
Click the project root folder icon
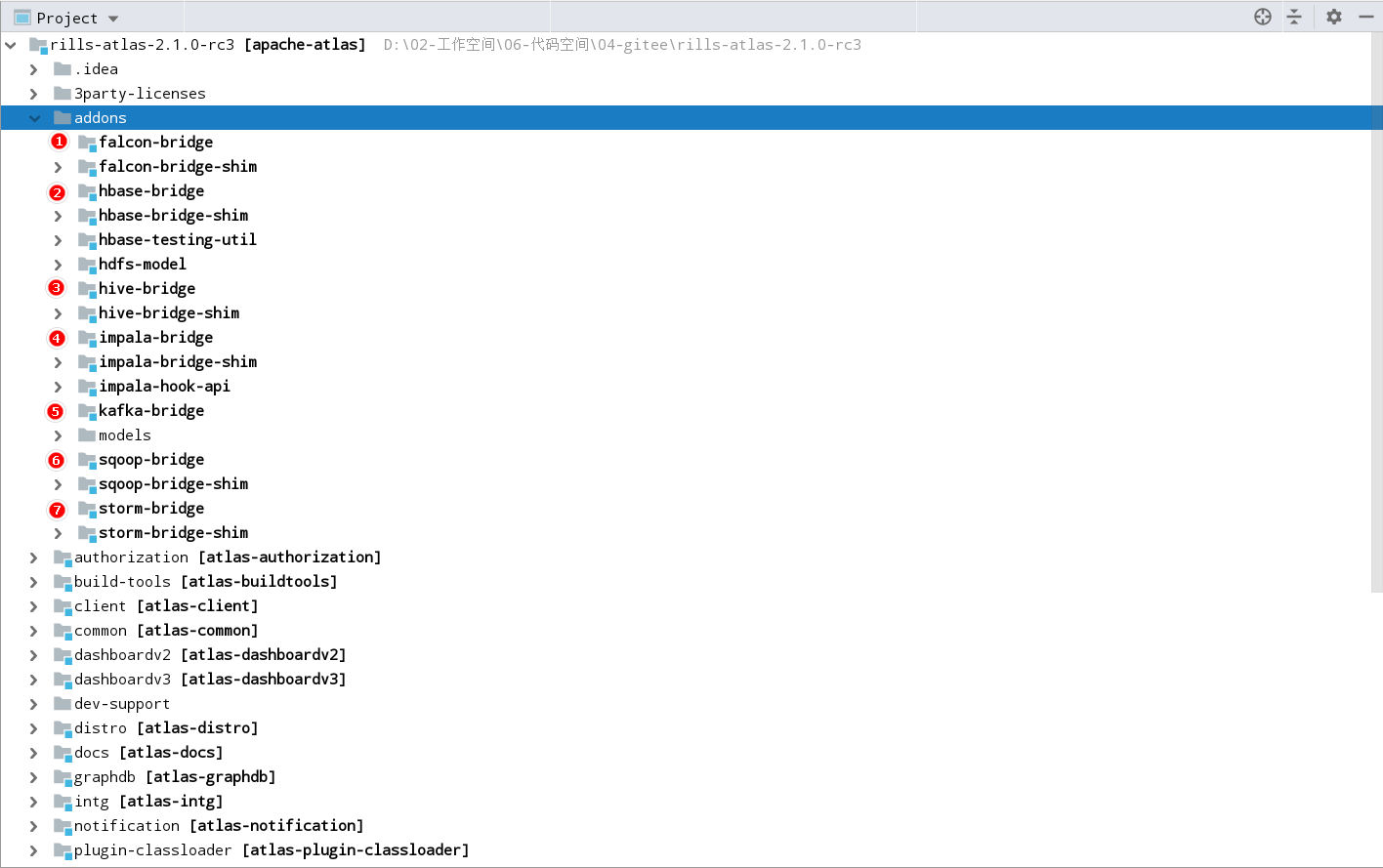coord(39,45)
